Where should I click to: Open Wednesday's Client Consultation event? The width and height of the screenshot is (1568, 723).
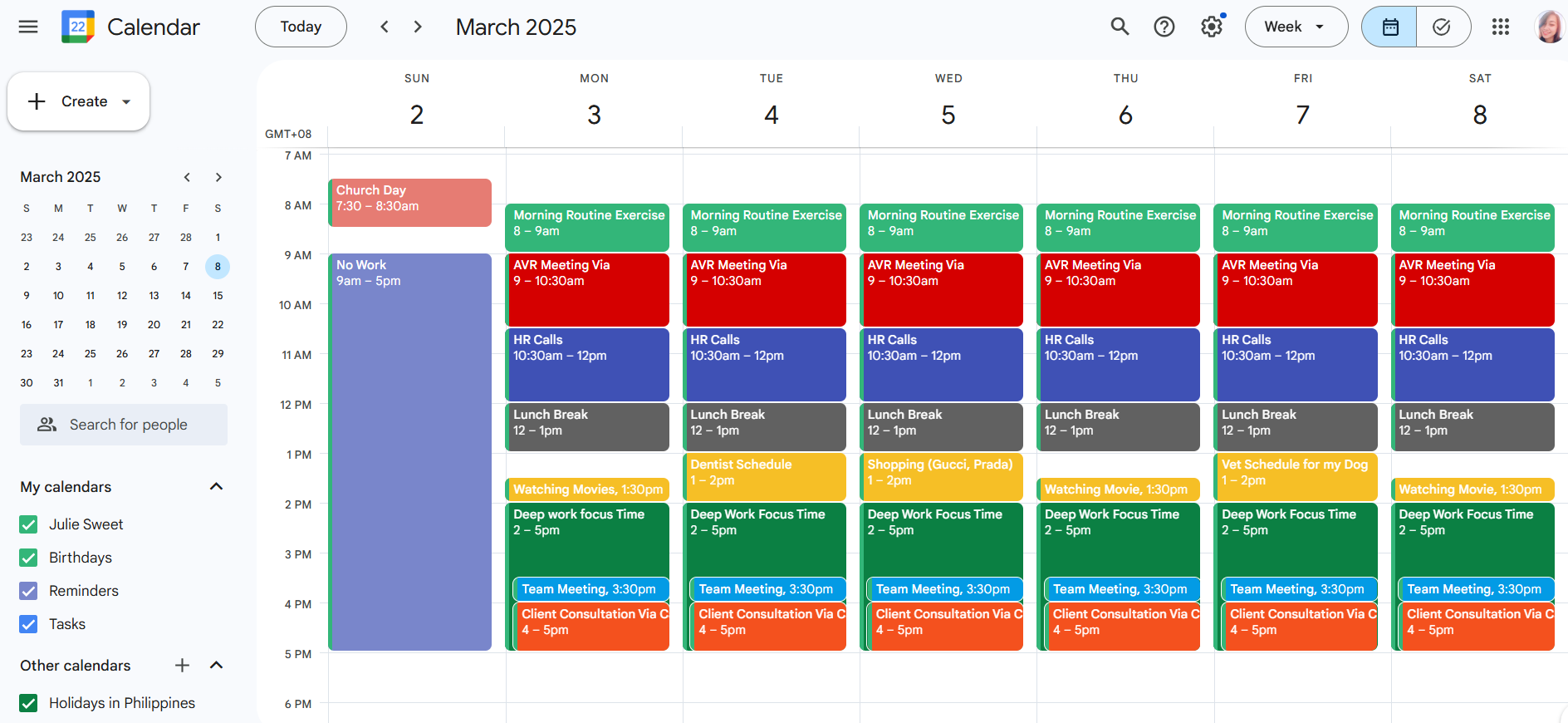946,627
